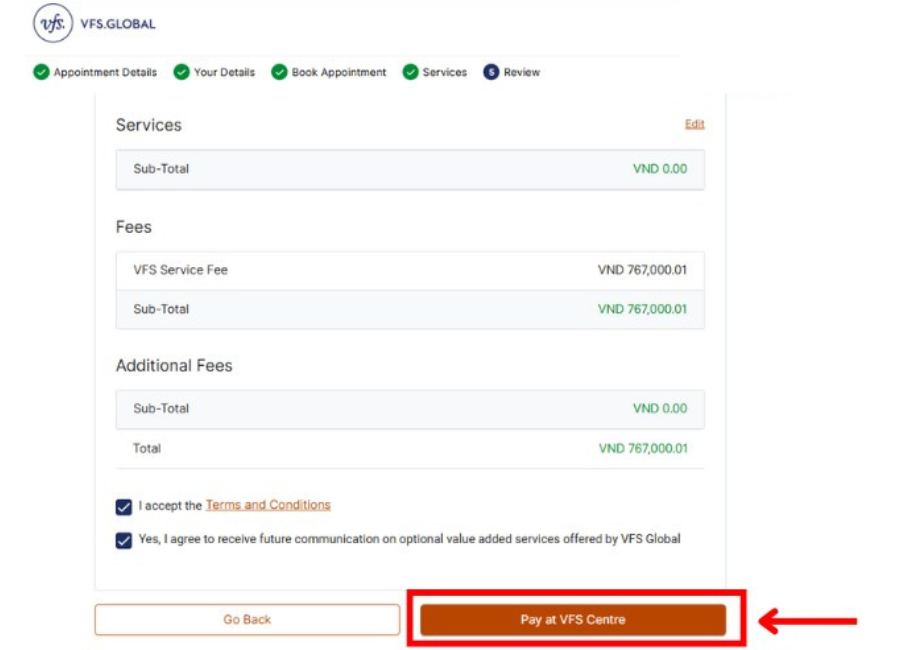This screenshot has height=650, width=900.
Task: Click green checkmark icon beside Appointment Details
Action: (x=41, y=72)
